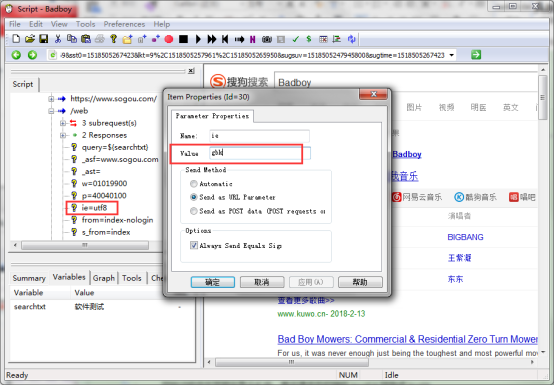Close the script pane with its x button
Viewport: 554px width, 386px height.
click(x=191, y=71)
